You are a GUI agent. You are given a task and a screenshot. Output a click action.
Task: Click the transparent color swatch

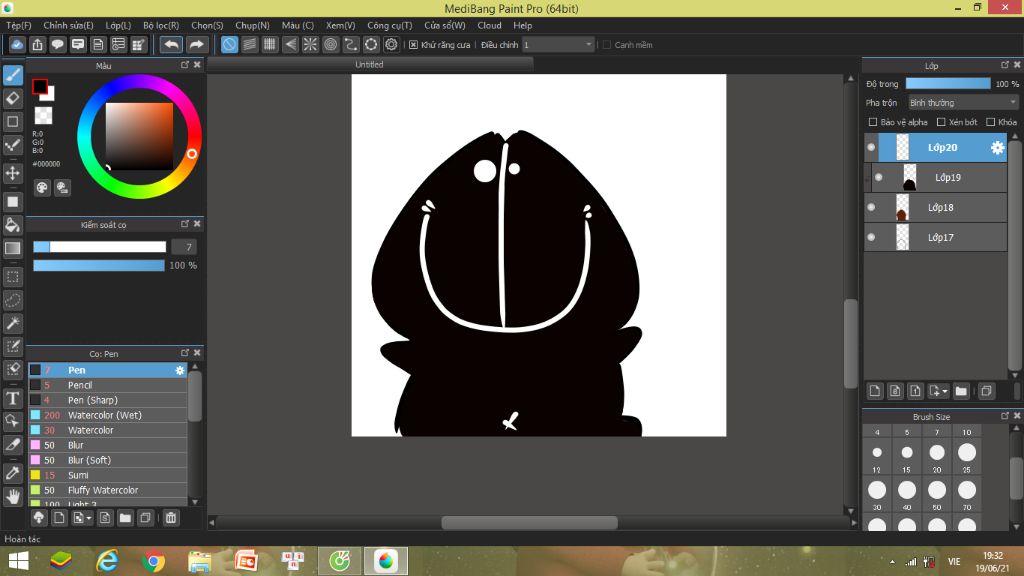click(43, 116)
